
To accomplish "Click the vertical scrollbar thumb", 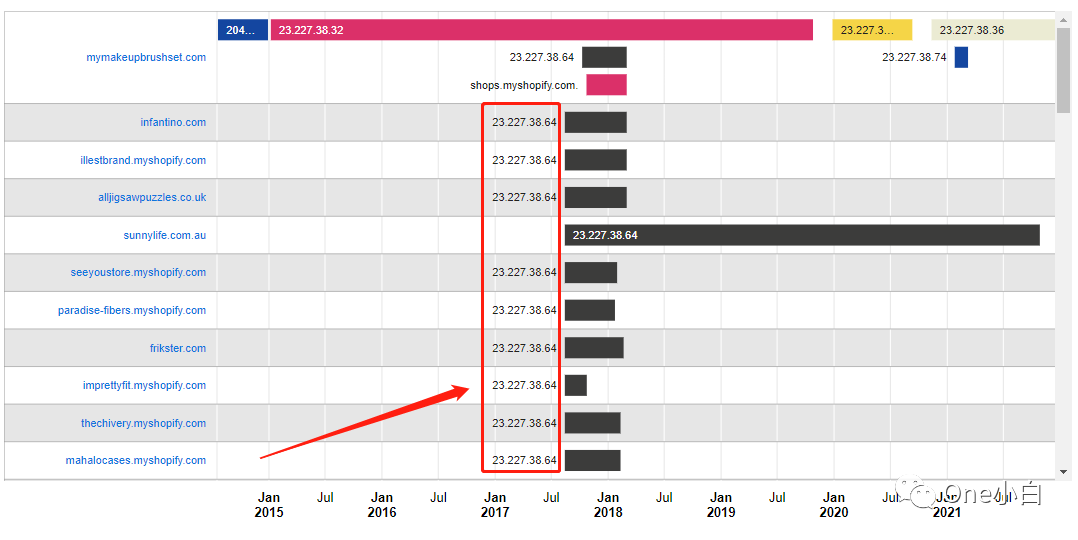I will (x=1064, y=69).
